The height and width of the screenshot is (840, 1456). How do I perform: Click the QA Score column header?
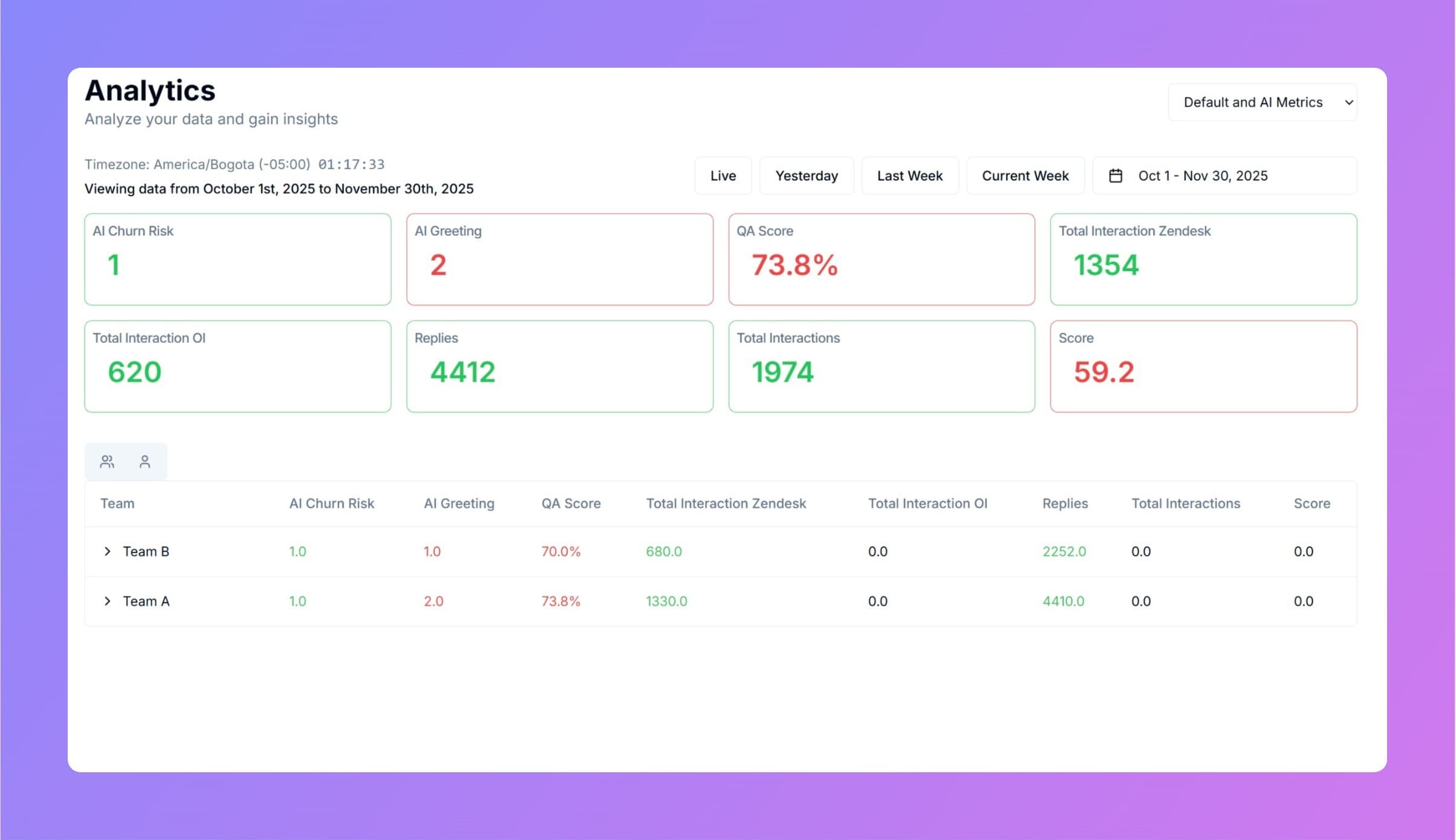[571, 503]
